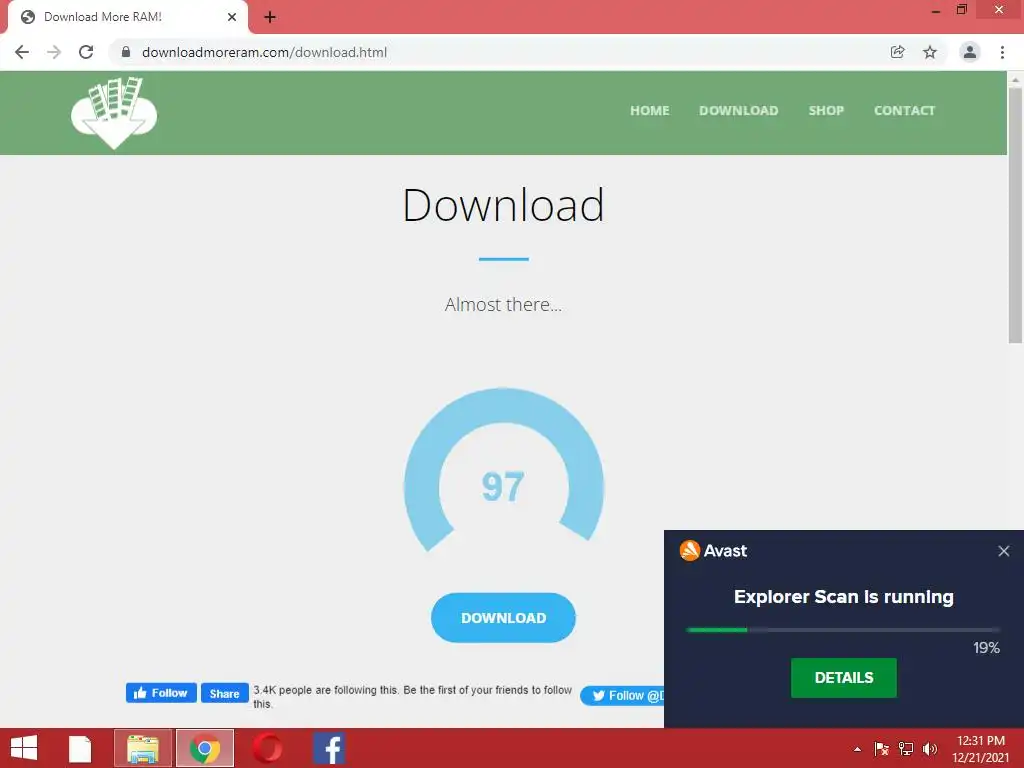Image resolution: width=1024 pixels, height=768 pixels.
Task: Click the Avast DETAILS button
Action: 844,678
